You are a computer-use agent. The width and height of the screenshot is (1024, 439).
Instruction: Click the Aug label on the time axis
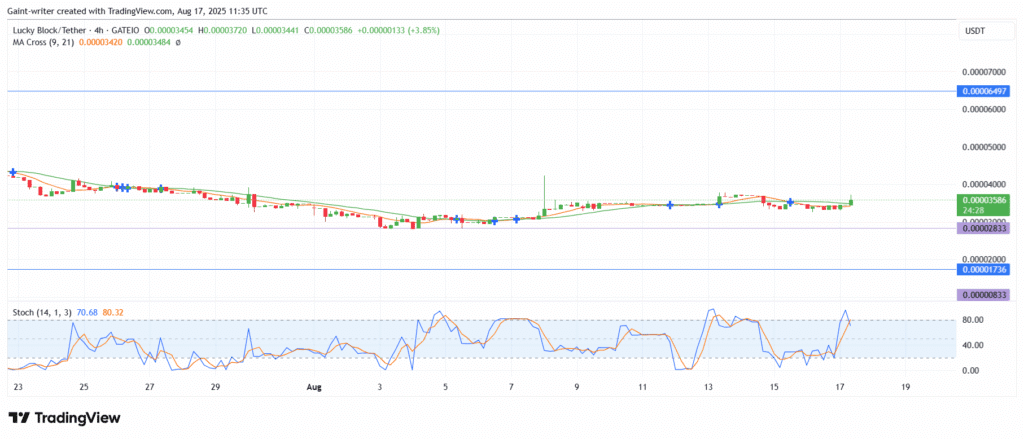coord(314,387)
